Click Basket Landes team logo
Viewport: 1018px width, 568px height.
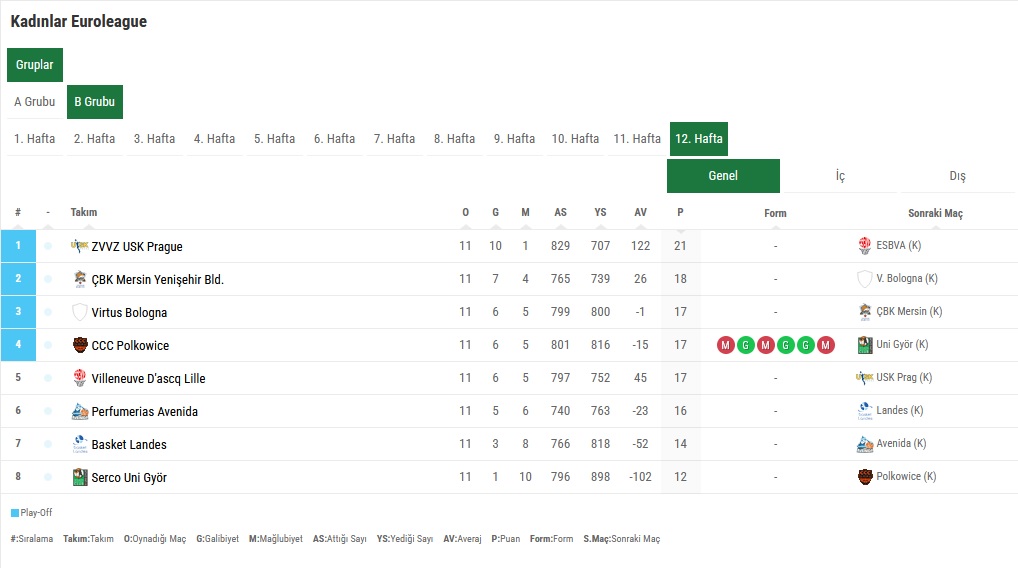pyautogui.click(x=80, y=444)
